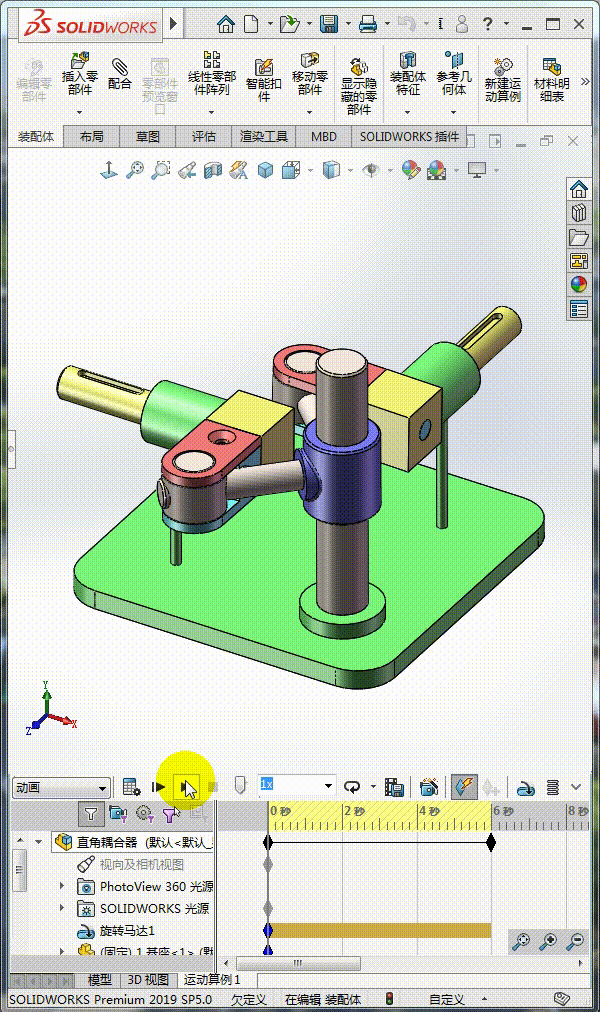Open Appearances tab in task pane
Viewport: 600px width, 1012px height.
579,285
